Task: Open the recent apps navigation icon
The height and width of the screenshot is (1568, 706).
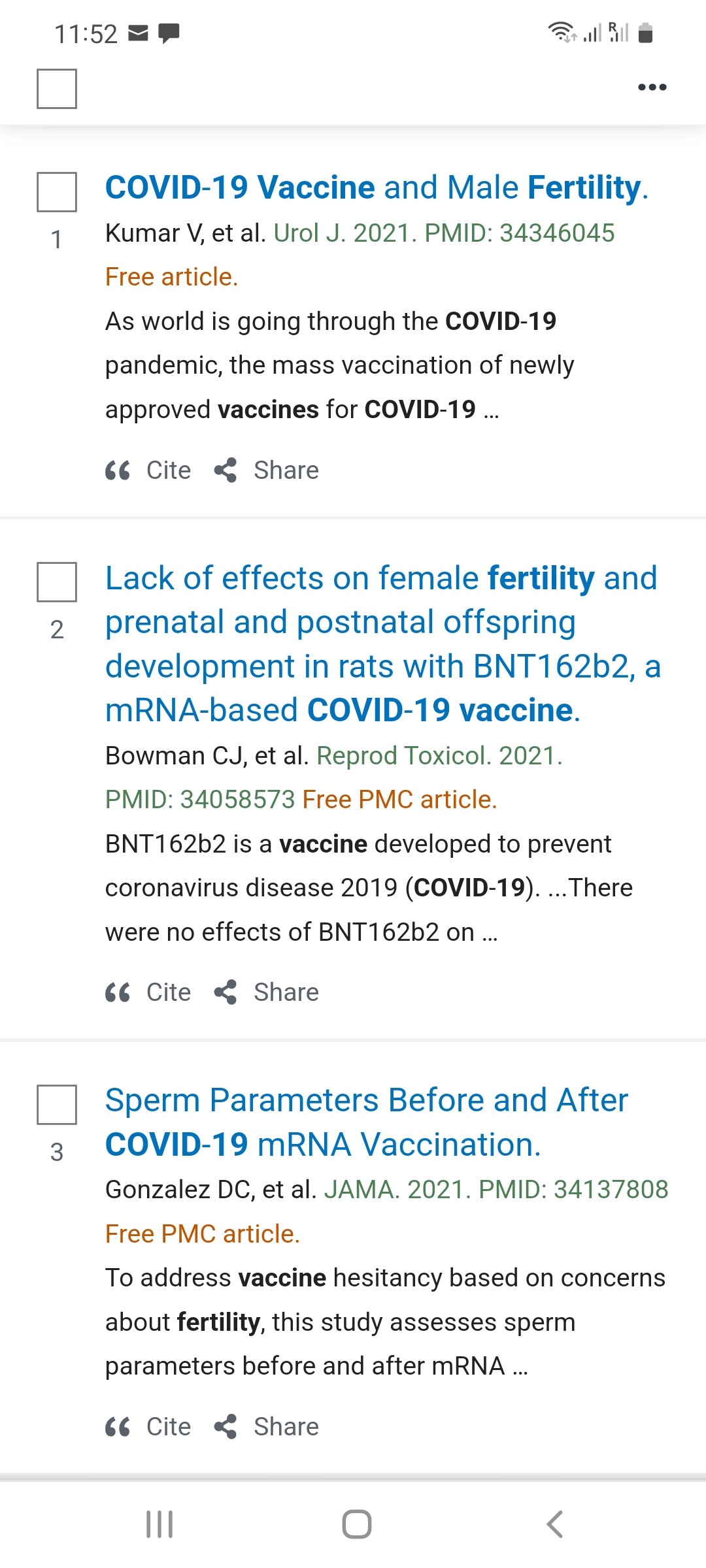Action: click(160, 1524)
